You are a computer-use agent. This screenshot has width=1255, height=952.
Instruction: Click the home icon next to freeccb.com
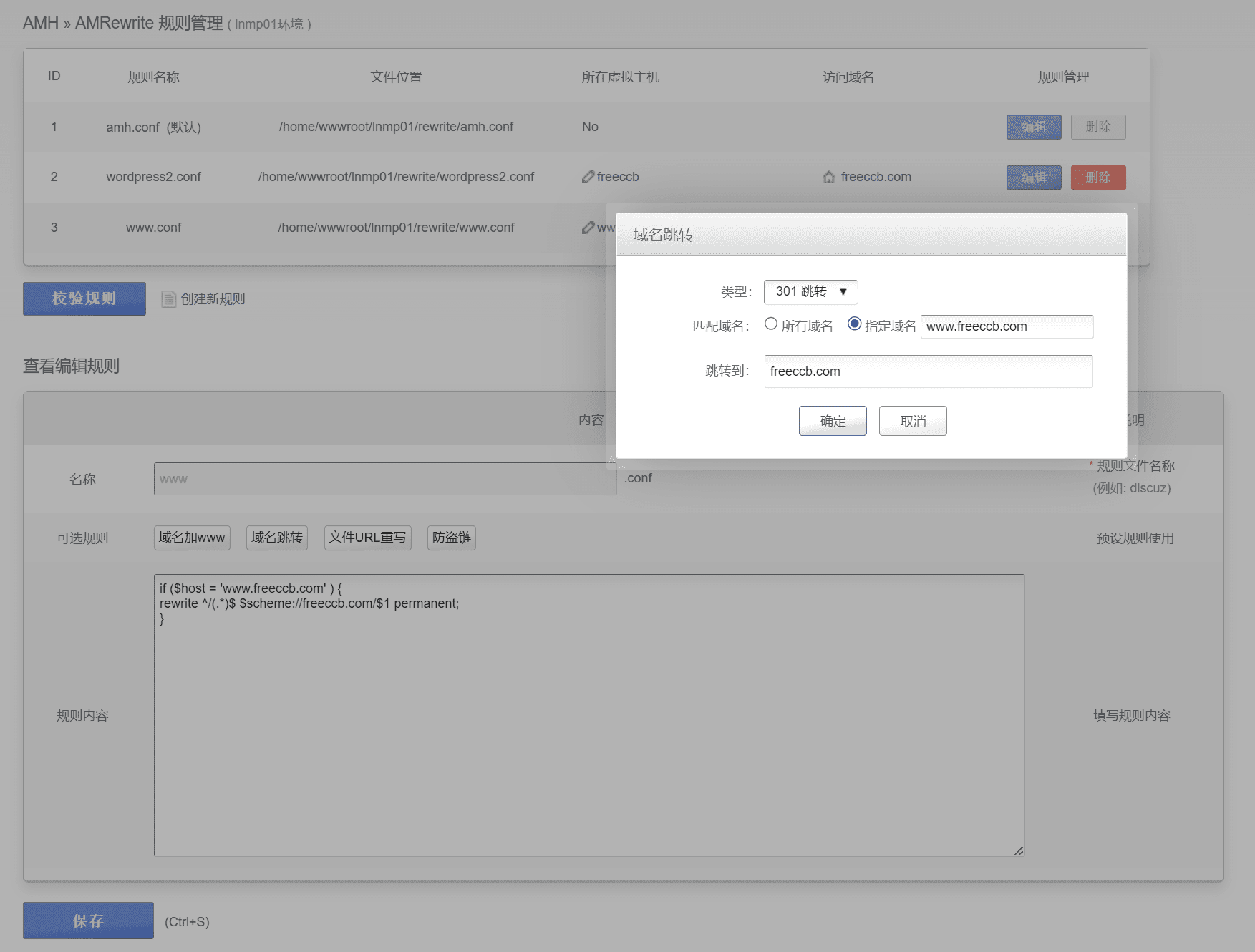click(x=829, y=177)
